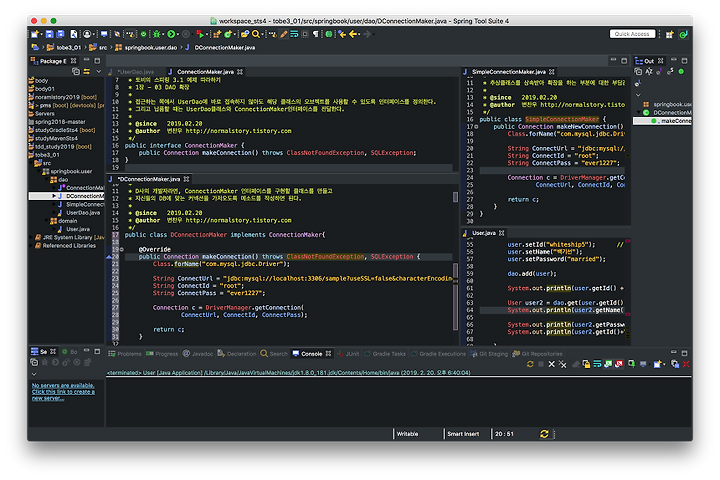
Task: Select UserDao.java in Package Explorer
Action: (83, 213)
